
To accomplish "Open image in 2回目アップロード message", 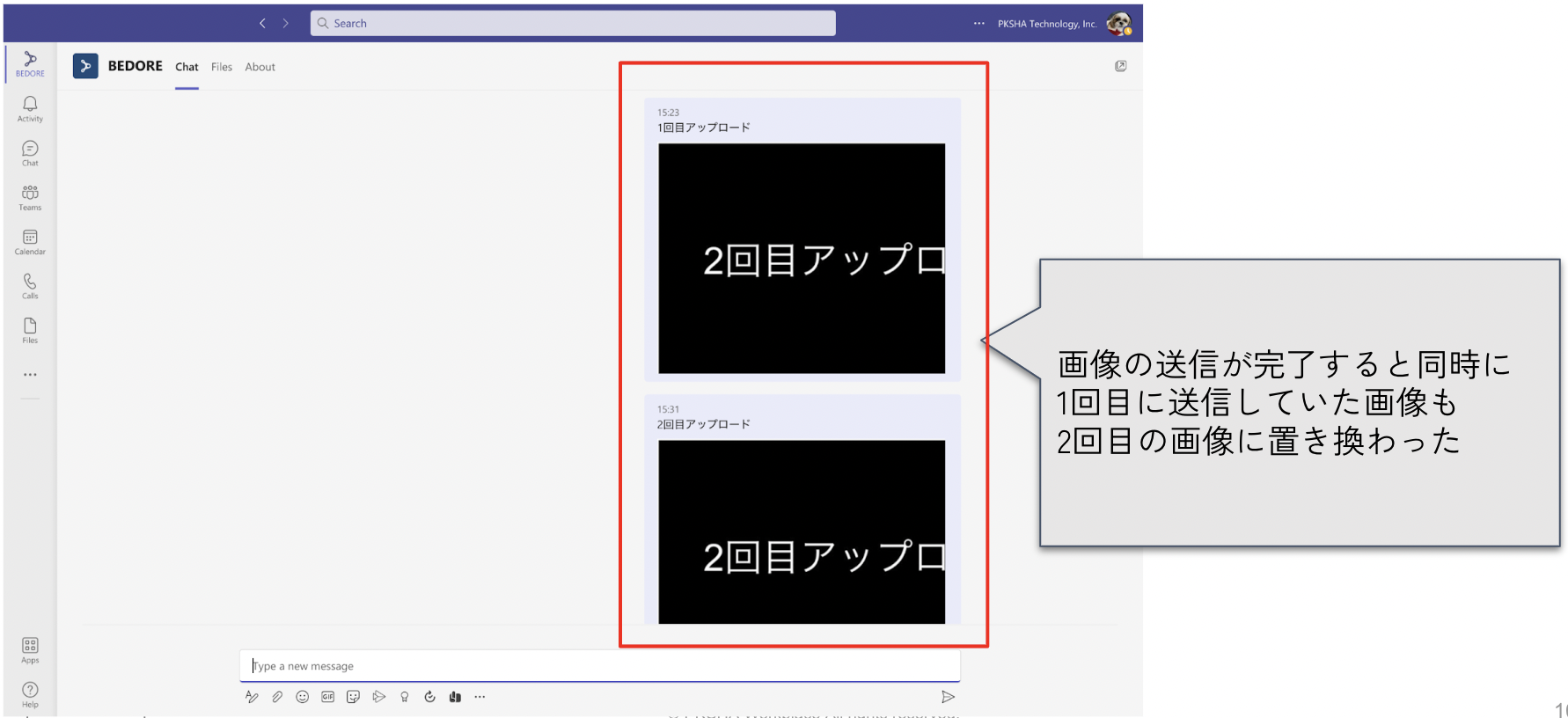I will coord(802,532).
